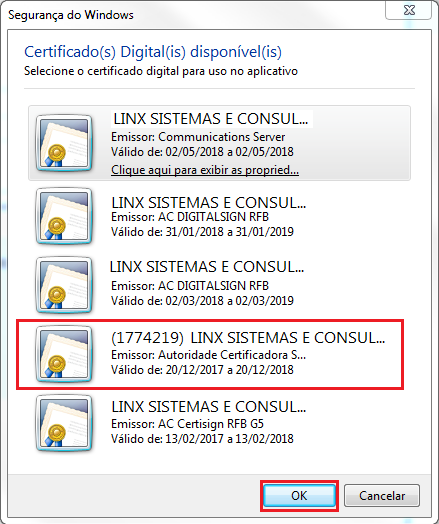Select the 'Válido de: 20/12/2017 a 20/12/2018' line

(202, 370)
